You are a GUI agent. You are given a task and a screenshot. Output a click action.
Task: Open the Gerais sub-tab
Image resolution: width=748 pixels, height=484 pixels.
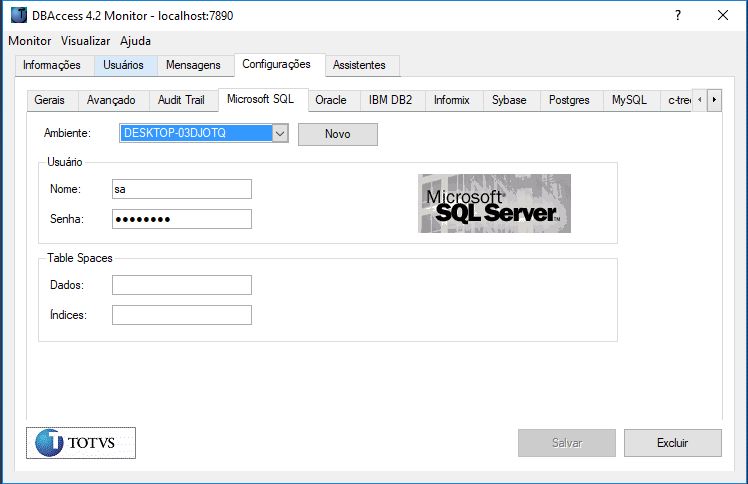point(50,100)
